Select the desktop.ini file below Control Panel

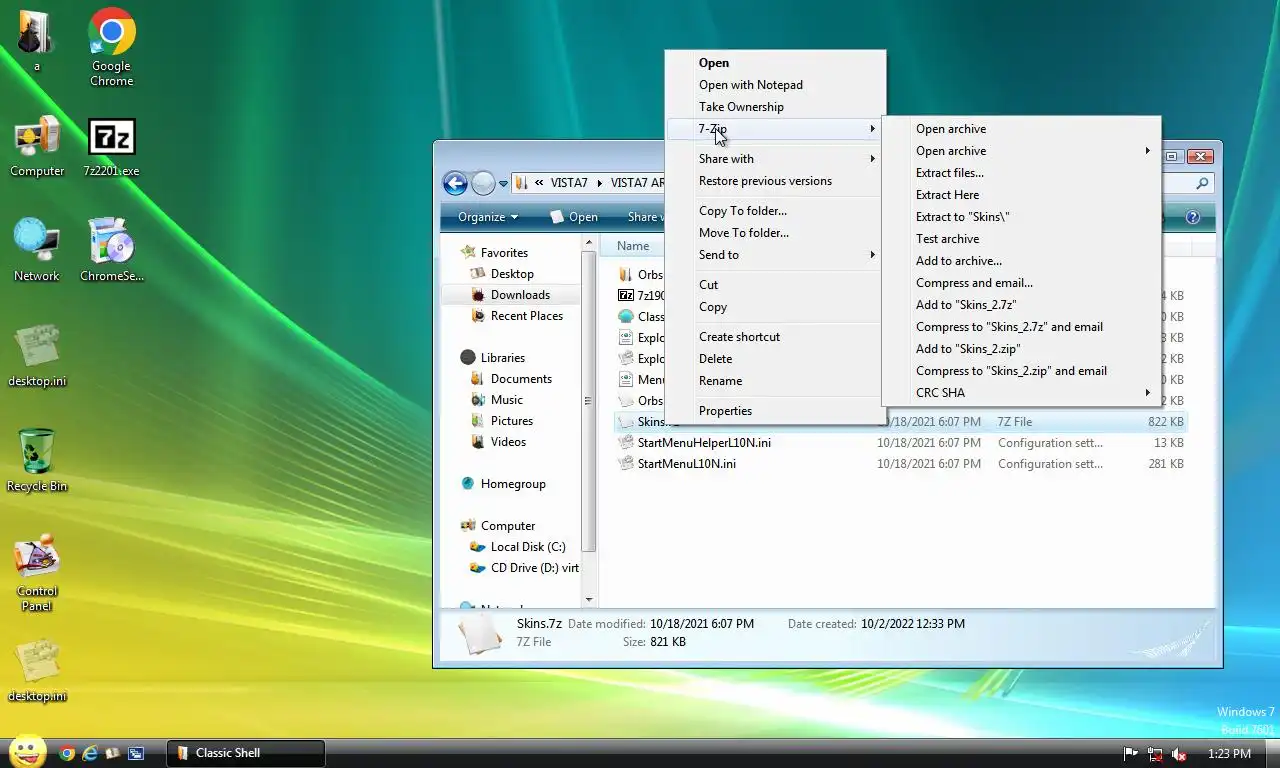pos(37,670)
